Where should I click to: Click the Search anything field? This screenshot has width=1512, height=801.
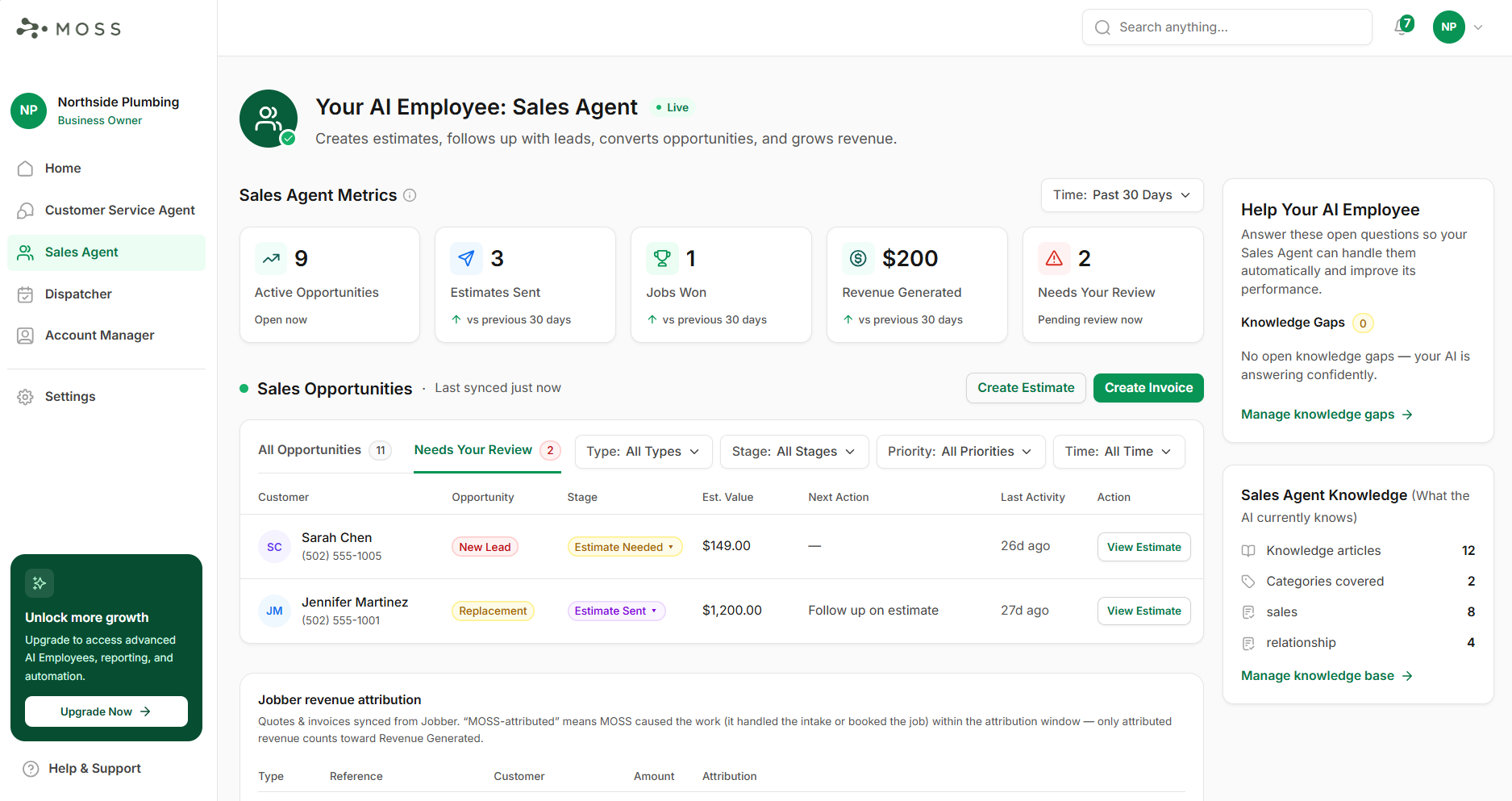point(1227,27)
